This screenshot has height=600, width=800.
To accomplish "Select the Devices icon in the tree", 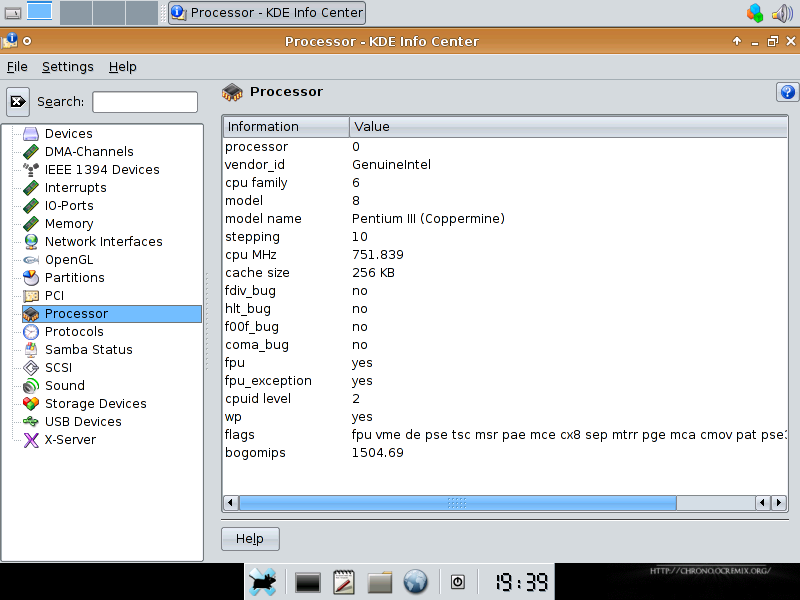I will (x=31, y=134).
